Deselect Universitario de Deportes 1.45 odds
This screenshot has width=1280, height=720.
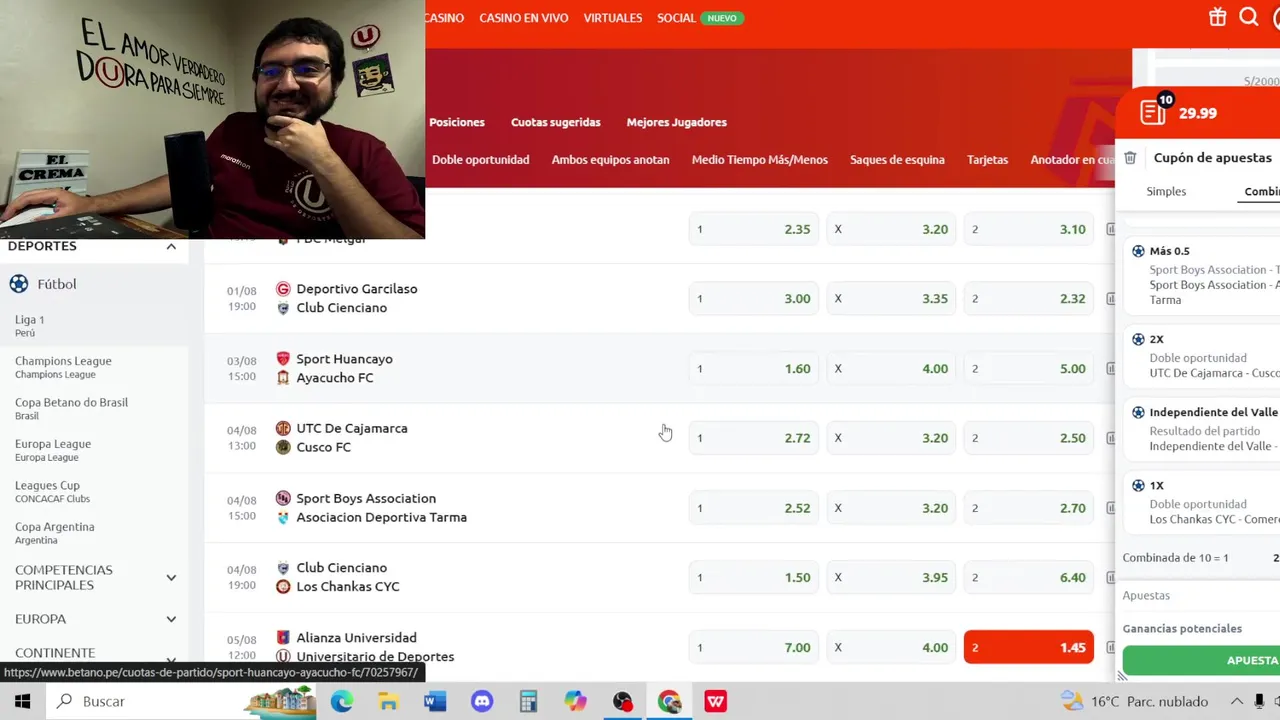coord(1029,647)
